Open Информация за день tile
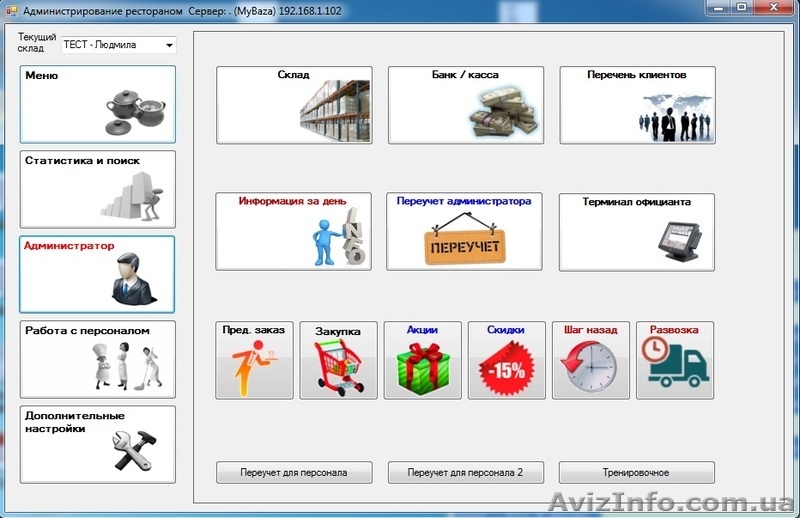 [x=293, y=231]
